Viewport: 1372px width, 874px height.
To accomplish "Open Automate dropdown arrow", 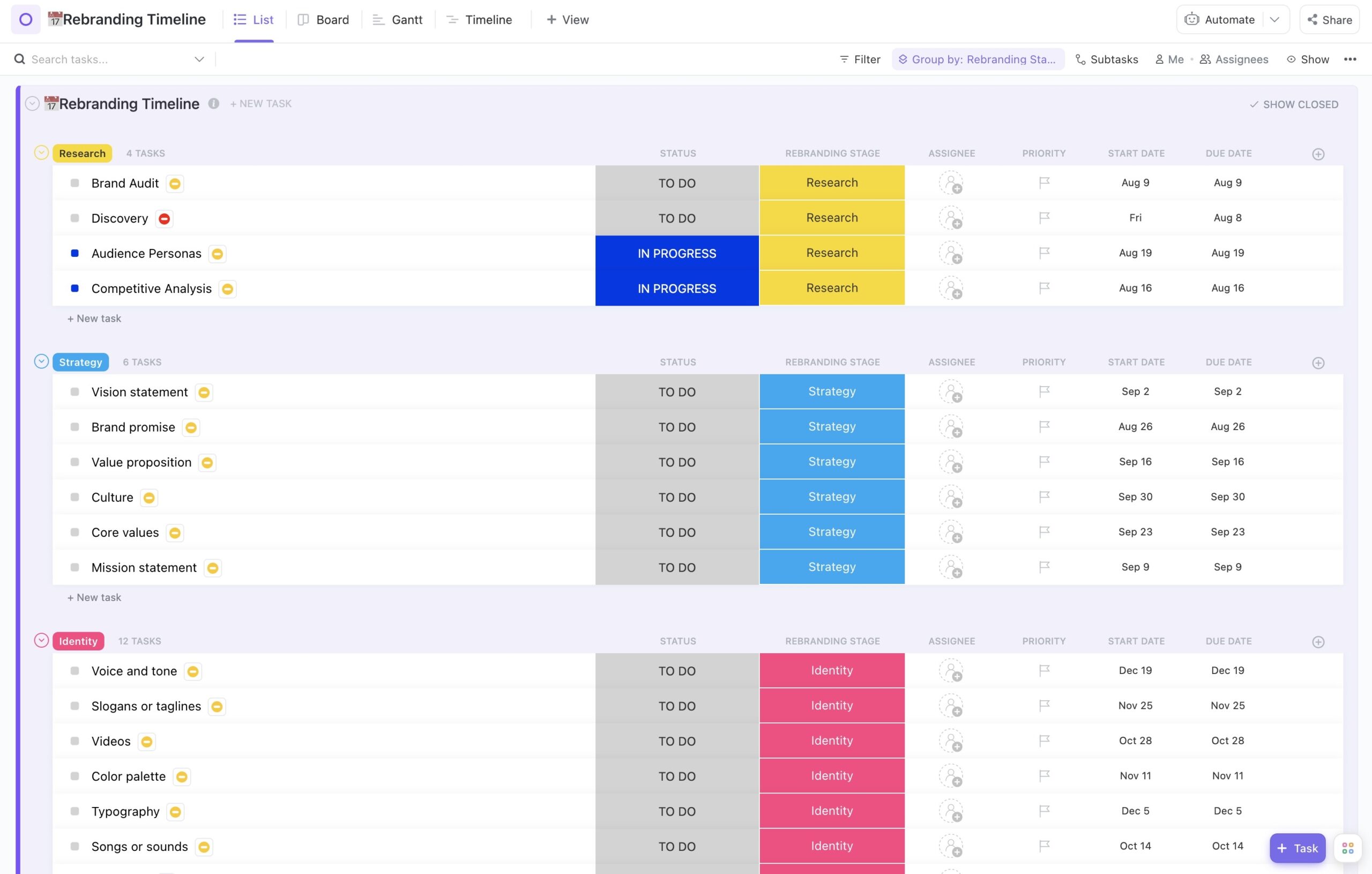I will (1274, 20).
